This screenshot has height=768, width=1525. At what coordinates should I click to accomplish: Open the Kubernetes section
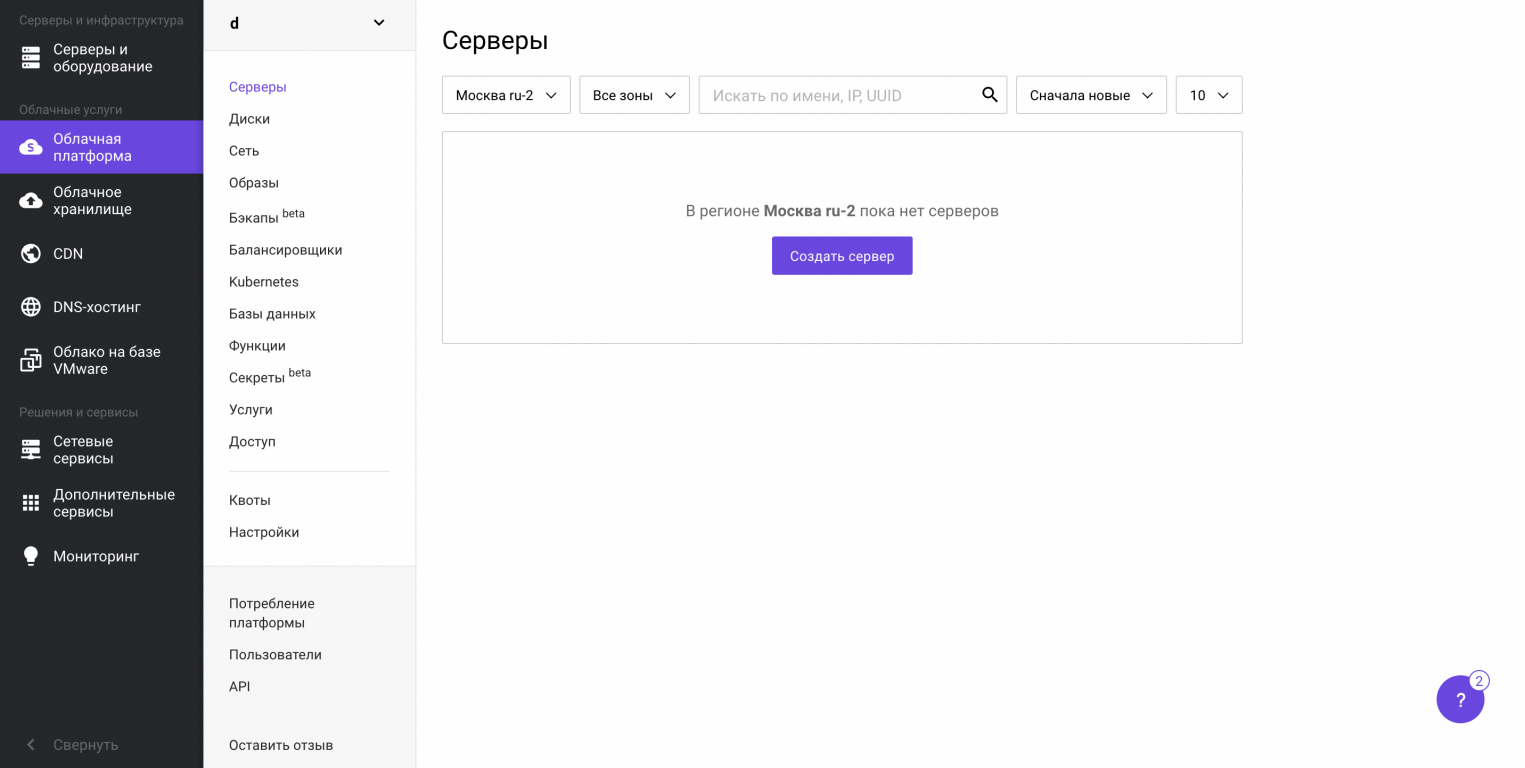(x=264, y=282)
